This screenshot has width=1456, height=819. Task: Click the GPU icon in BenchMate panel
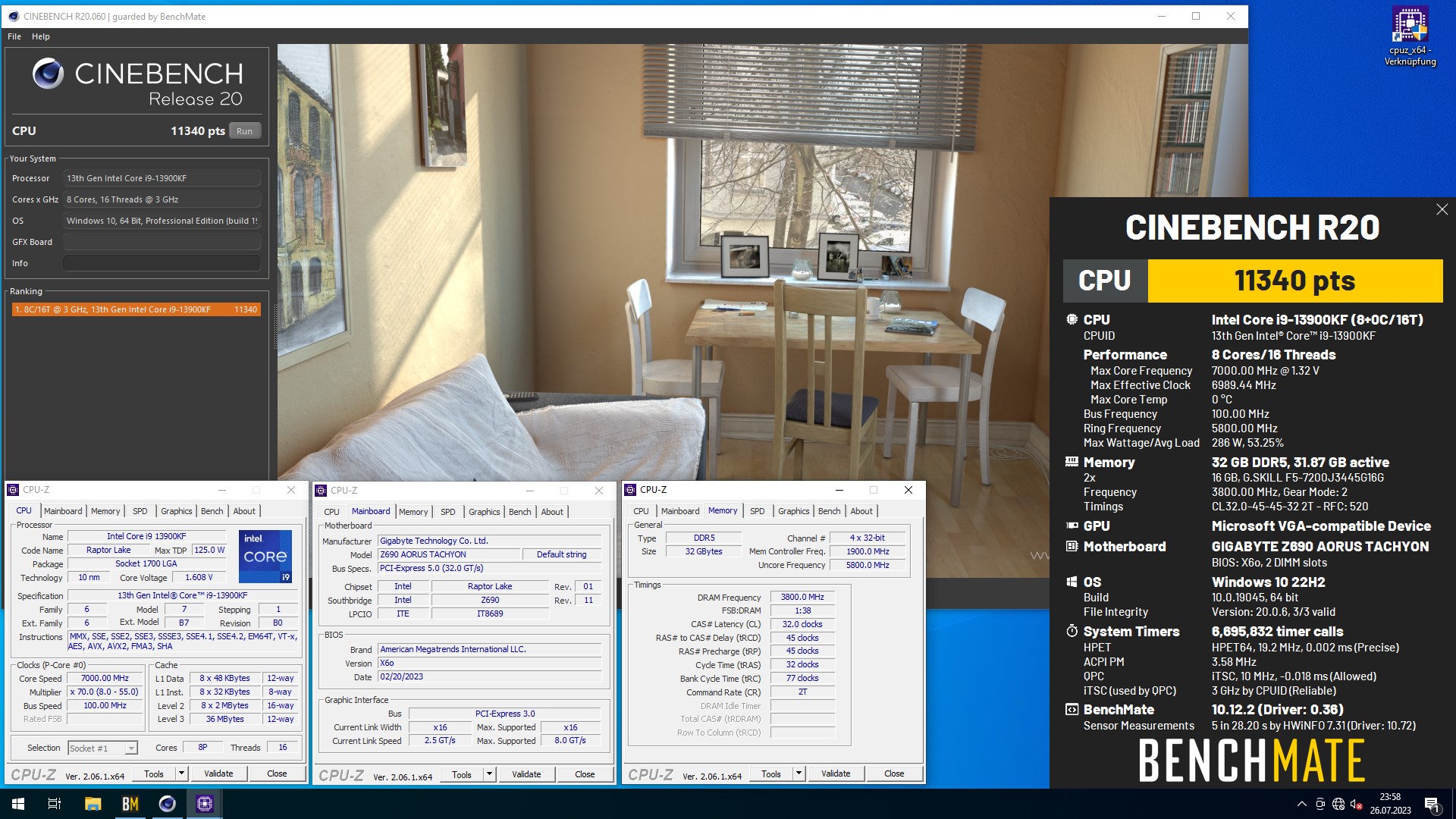(1072, 525)
